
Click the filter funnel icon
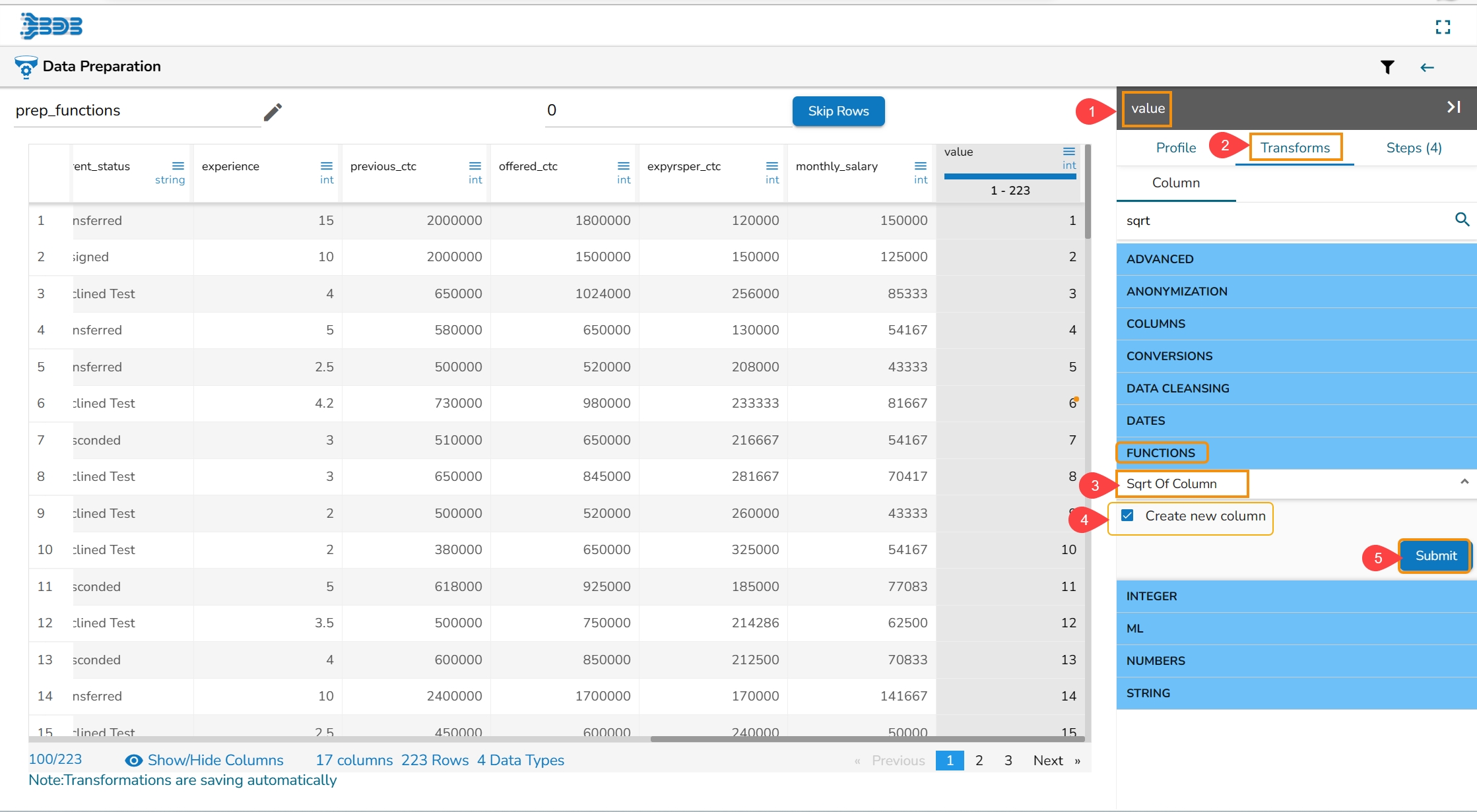(1387, 67)
